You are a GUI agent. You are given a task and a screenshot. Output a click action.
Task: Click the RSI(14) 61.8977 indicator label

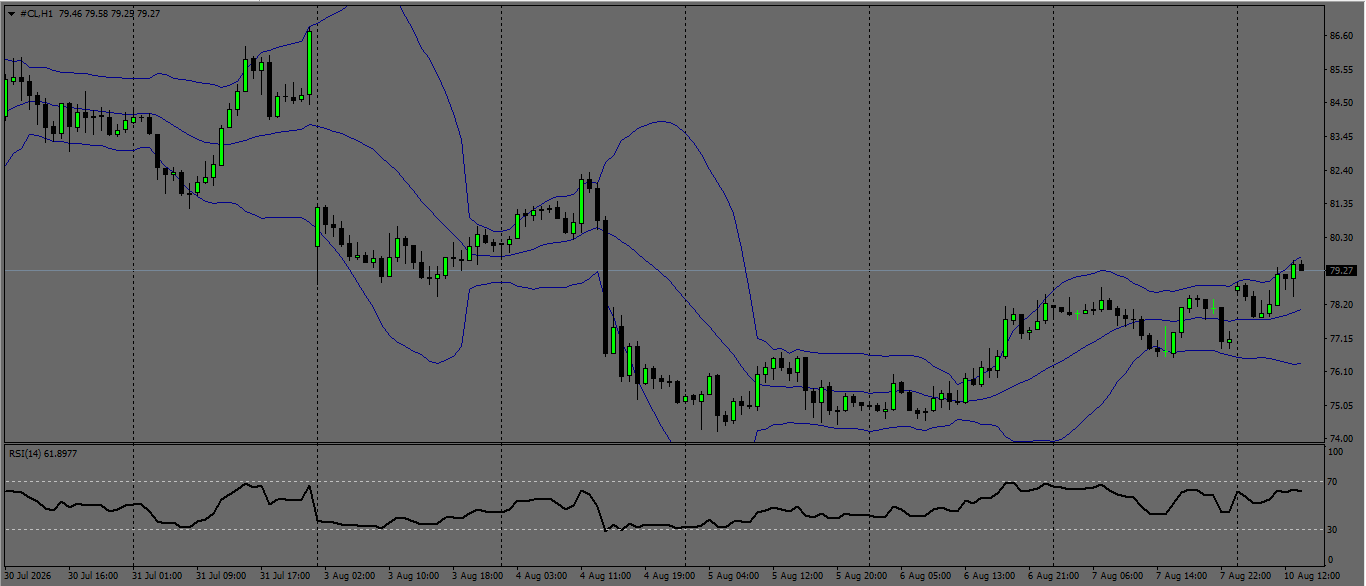43,454
